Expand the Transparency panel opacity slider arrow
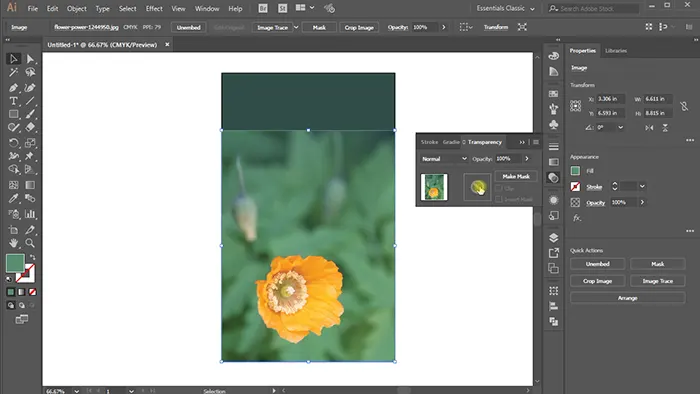The height and width of the screenshot is (394, 700). pyautogui.click(x=527, y=159)
